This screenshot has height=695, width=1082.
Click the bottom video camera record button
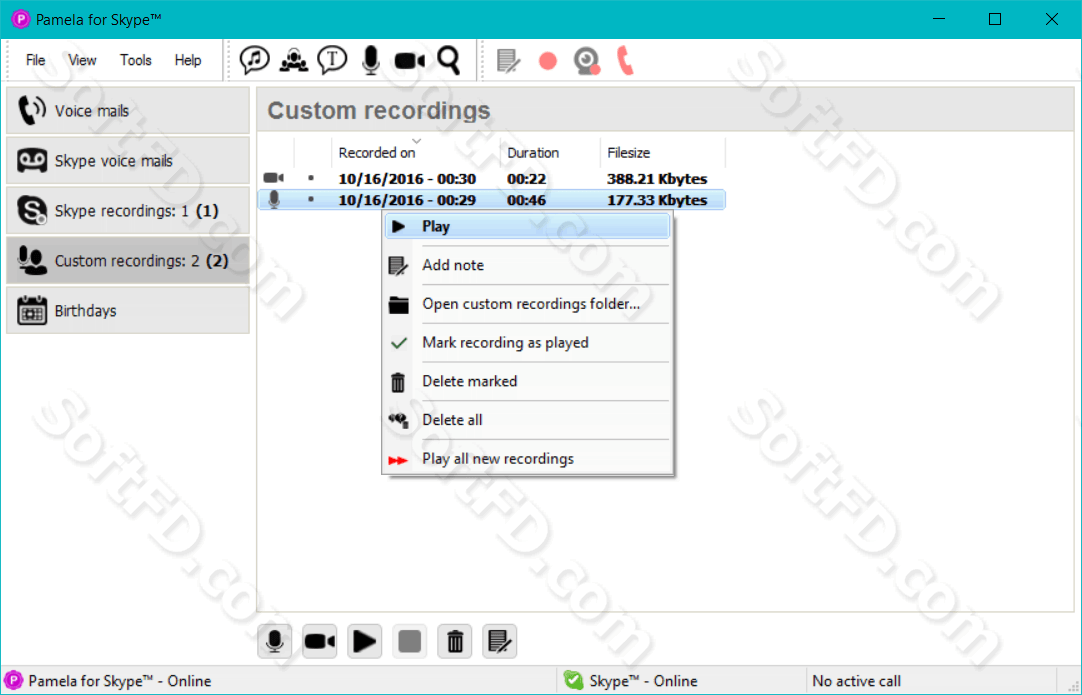[x=319, y=642]
